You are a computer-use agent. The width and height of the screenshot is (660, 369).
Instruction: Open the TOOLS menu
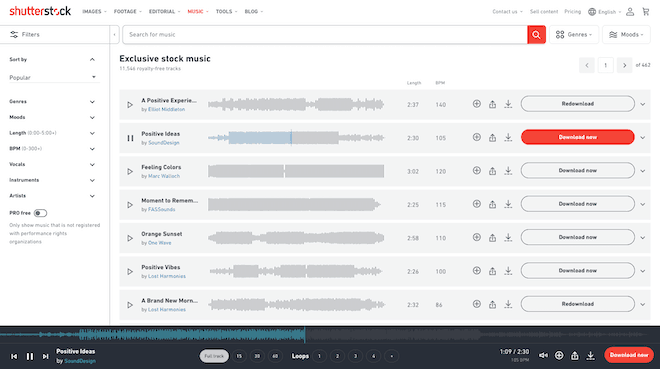226,12
